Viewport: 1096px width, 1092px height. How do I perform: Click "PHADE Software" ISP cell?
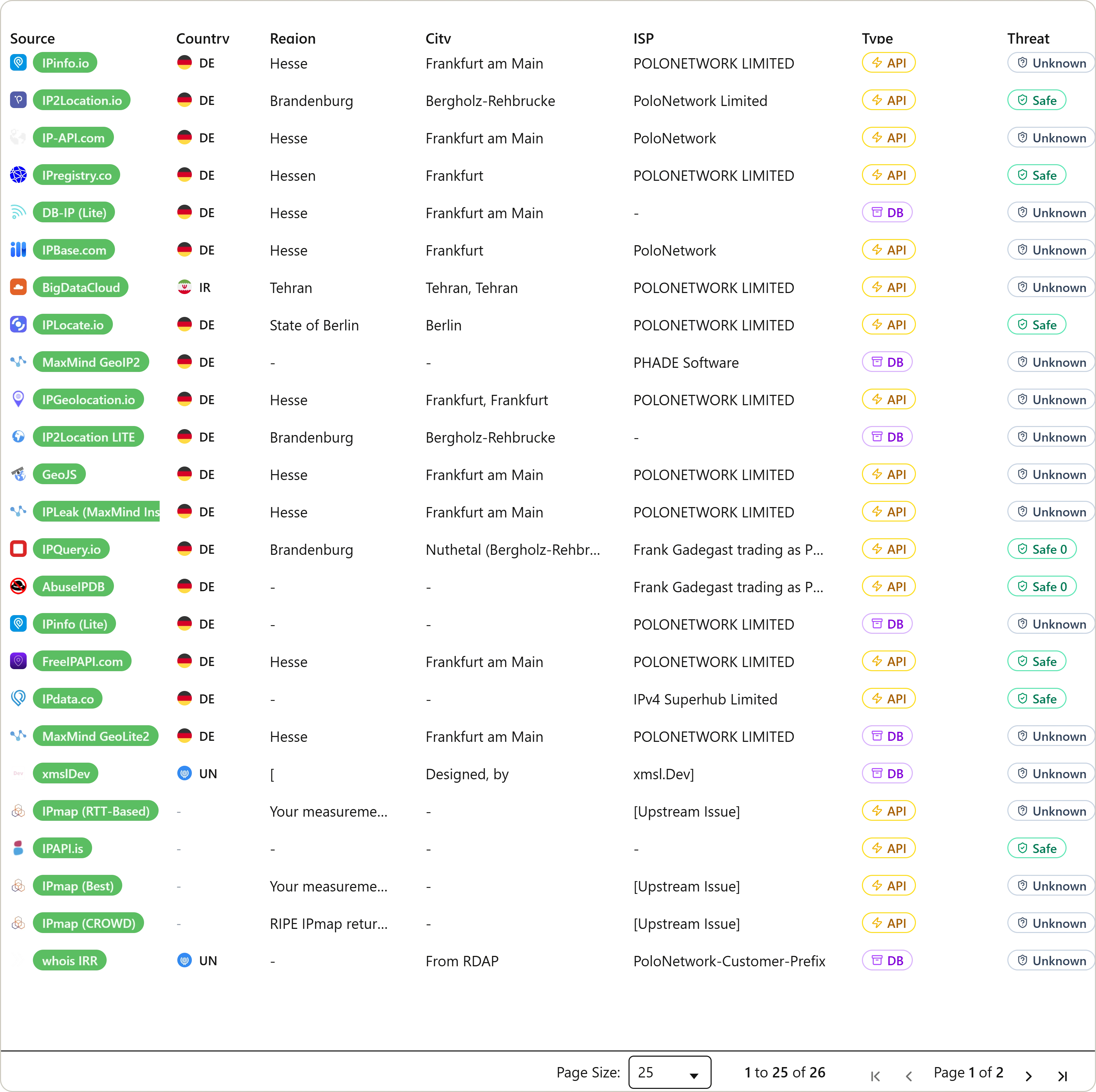tap(686, 363)
